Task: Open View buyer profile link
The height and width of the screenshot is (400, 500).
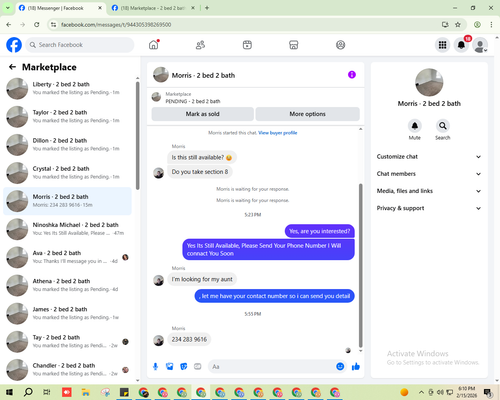Action: coord(278,133)
